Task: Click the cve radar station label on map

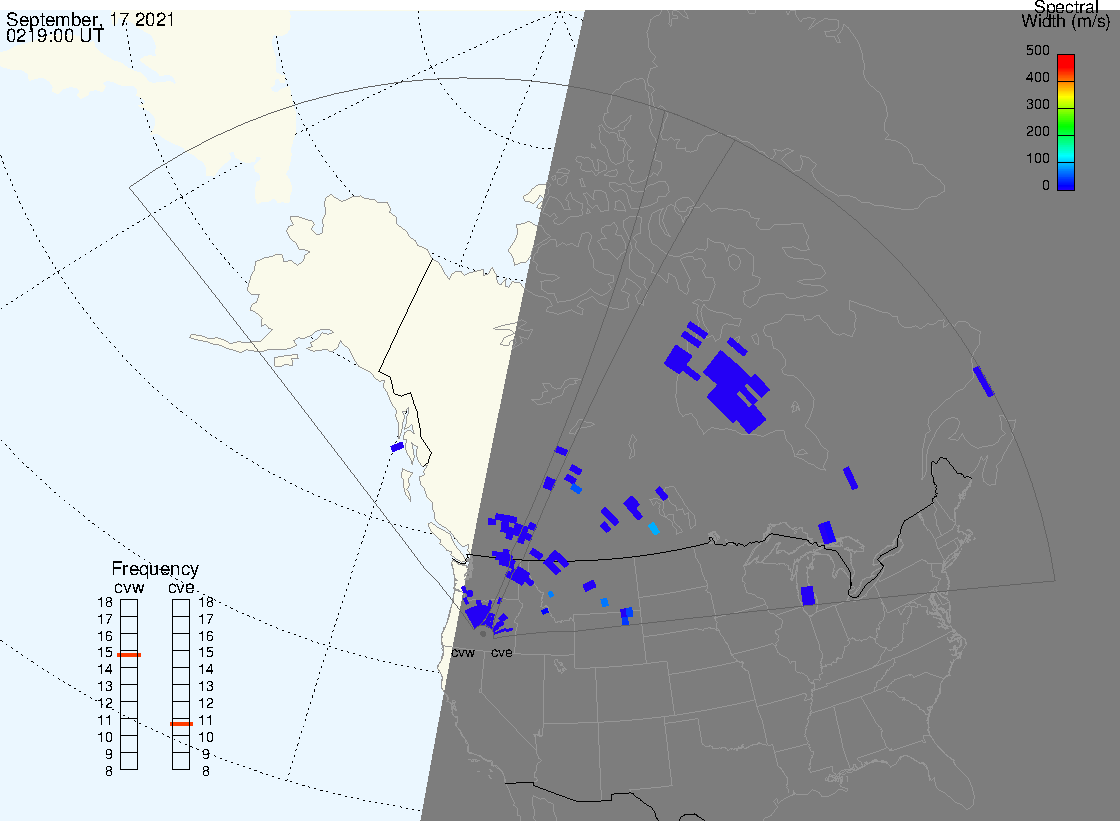Action: [x=501, y=652]
